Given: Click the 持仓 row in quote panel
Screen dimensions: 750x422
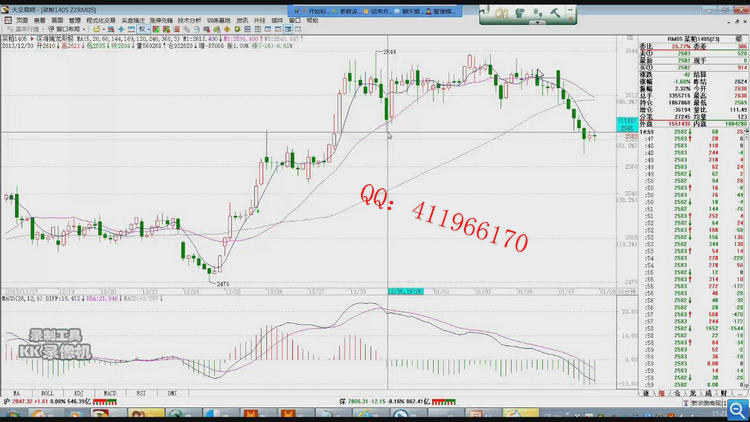Looking at the screenshot, I should coord(694,102).
